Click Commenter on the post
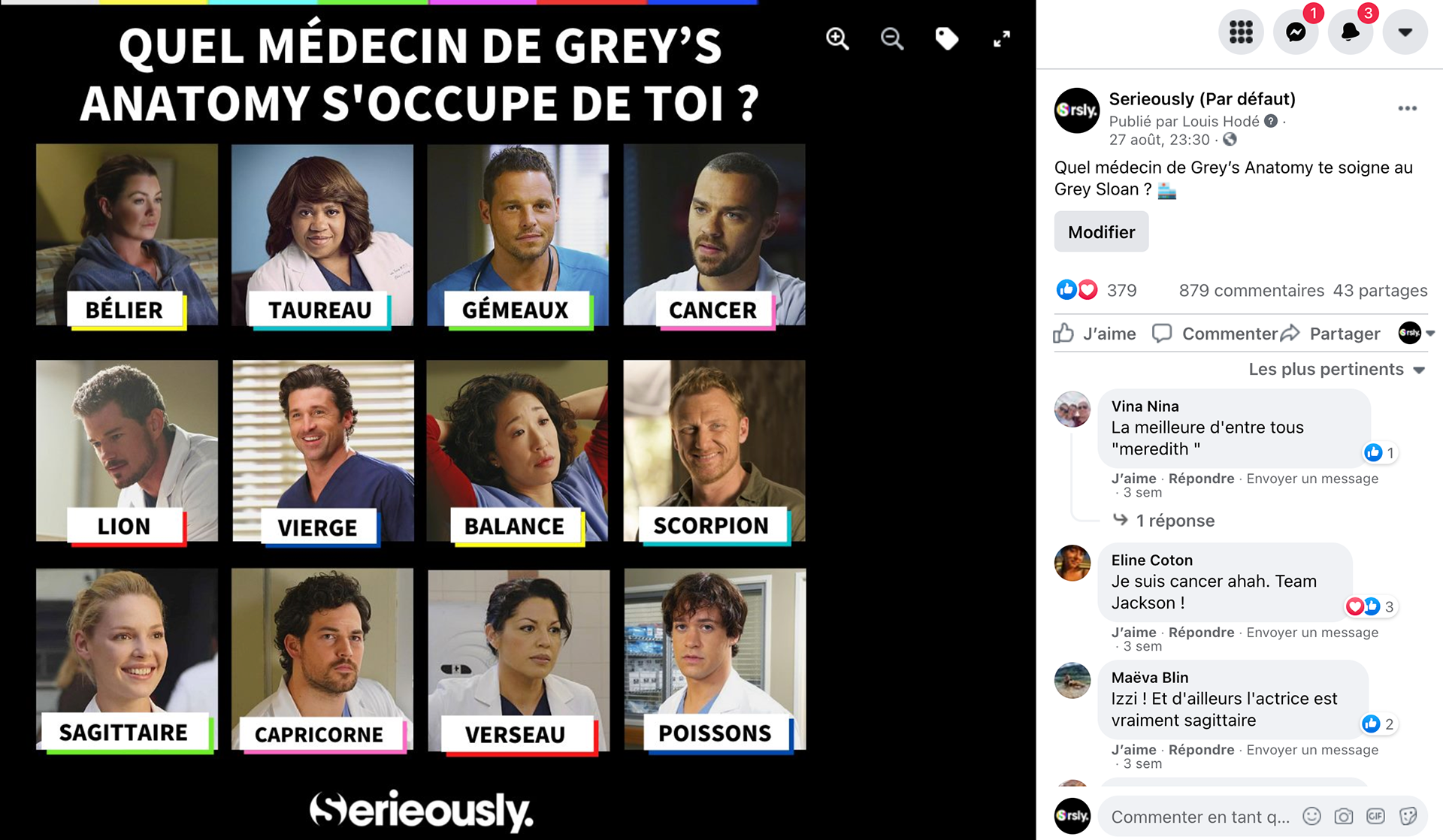Image resolution: width=1443 pixels, height=840 pixels. pyautogui.click(x=1215, y=334)
